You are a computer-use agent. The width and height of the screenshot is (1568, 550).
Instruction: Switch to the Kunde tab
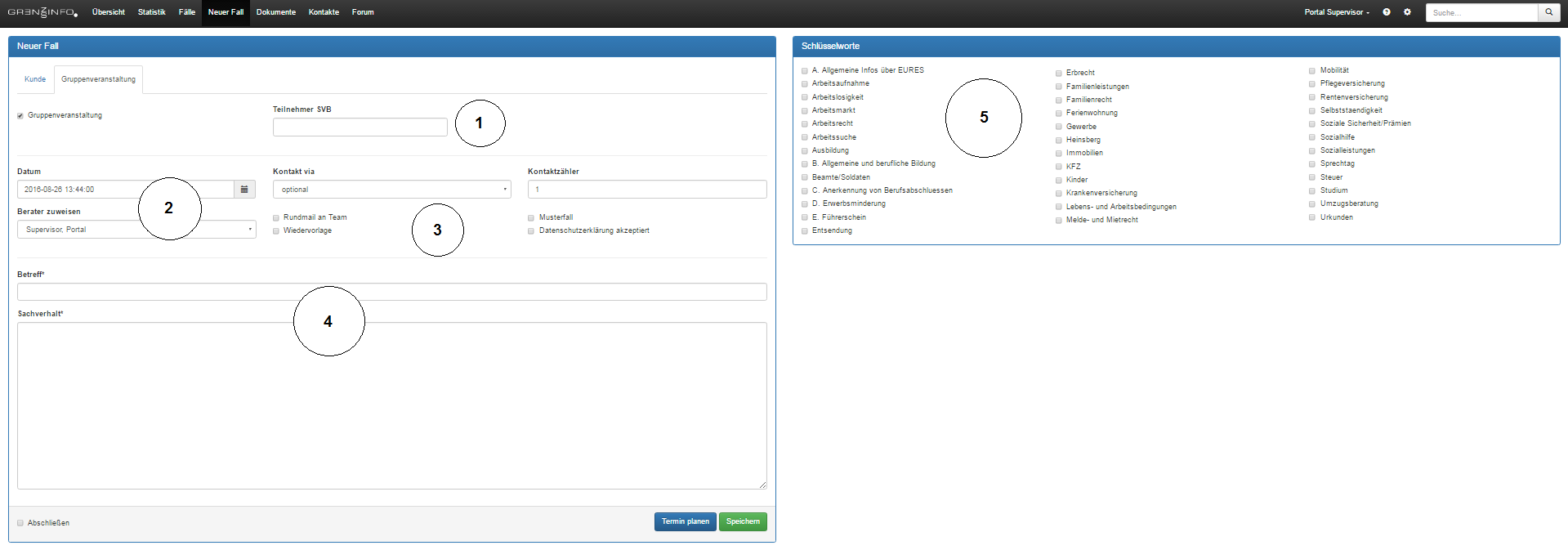(35, 79)
